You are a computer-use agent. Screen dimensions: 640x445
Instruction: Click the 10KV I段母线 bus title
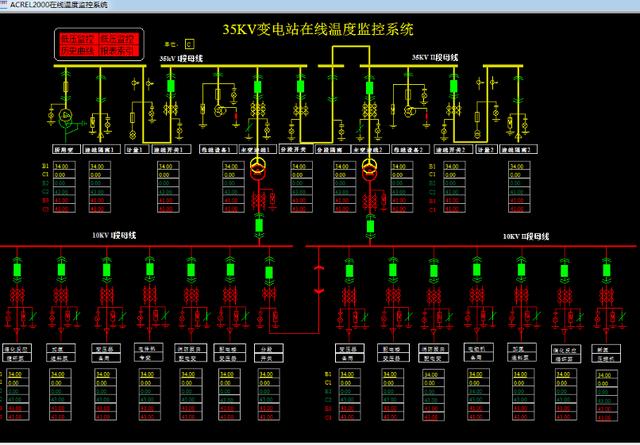point(114,235)
